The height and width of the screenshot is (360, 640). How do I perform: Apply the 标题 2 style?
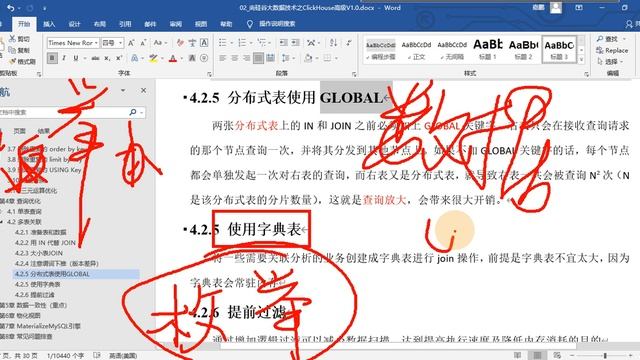(x=523, y=49)
